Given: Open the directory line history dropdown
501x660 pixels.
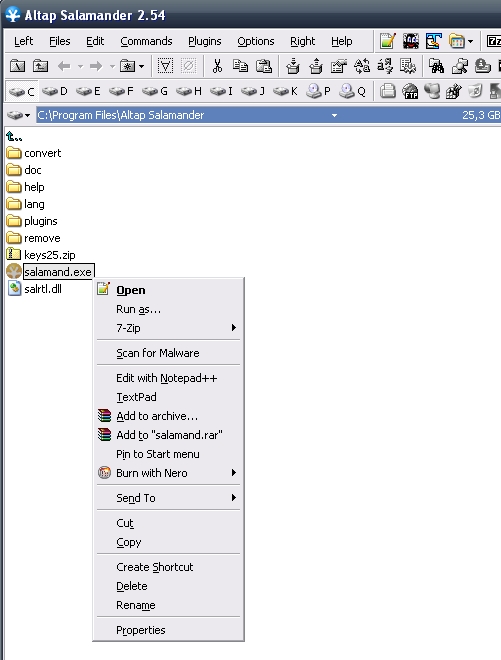Looking at the screenshot, I should [x=334, y=115].
